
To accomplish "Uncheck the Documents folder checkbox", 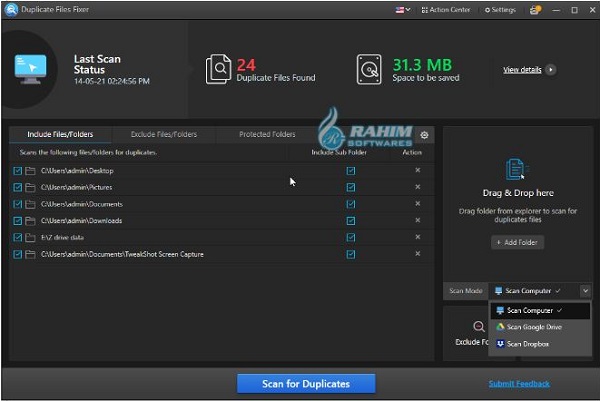I will coord(18,204).
